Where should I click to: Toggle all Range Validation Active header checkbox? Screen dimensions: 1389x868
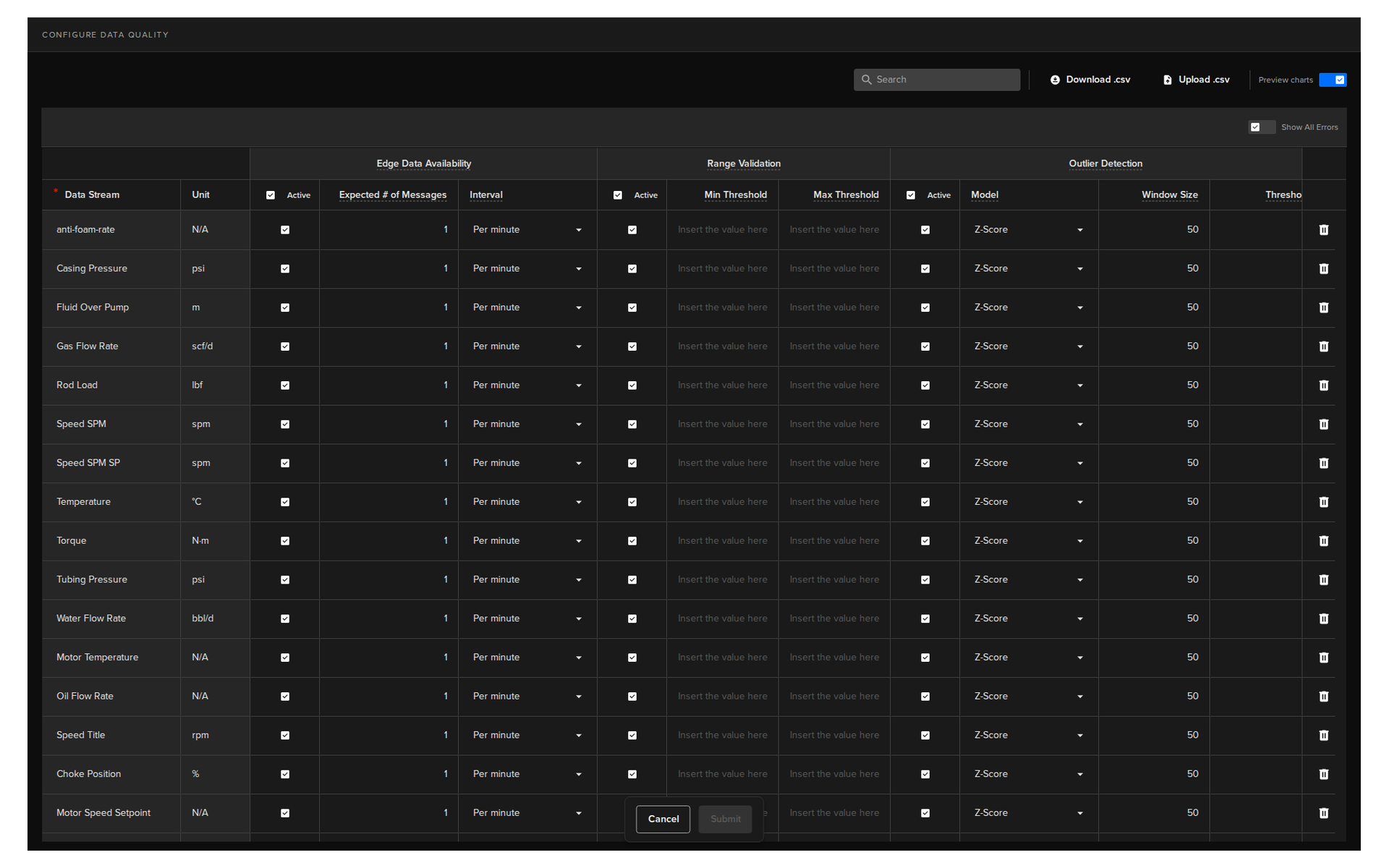(x=618, y=195)
